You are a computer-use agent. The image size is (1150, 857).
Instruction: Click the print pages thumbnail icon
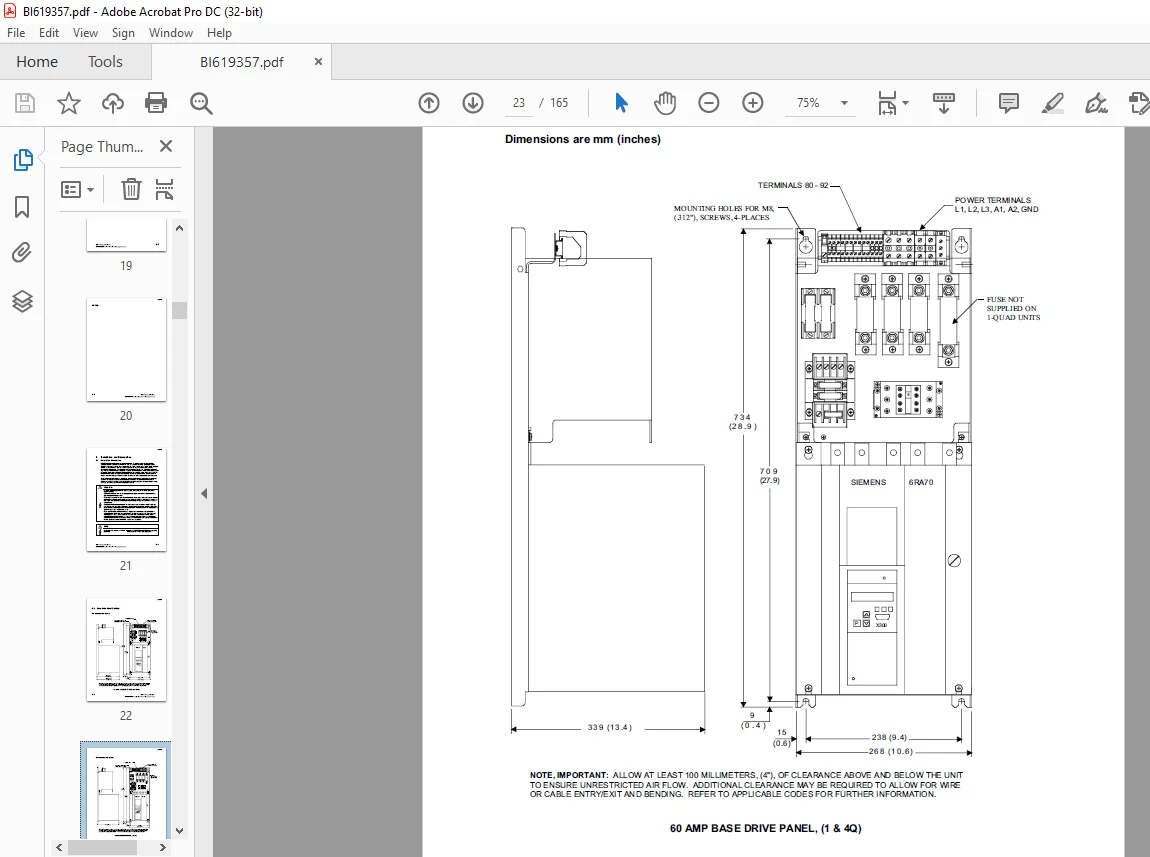[164, 189]
